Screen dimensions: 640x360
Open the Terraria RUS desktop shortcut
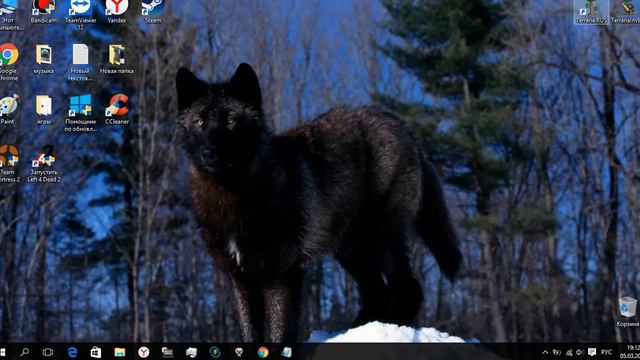coord(591,12)
